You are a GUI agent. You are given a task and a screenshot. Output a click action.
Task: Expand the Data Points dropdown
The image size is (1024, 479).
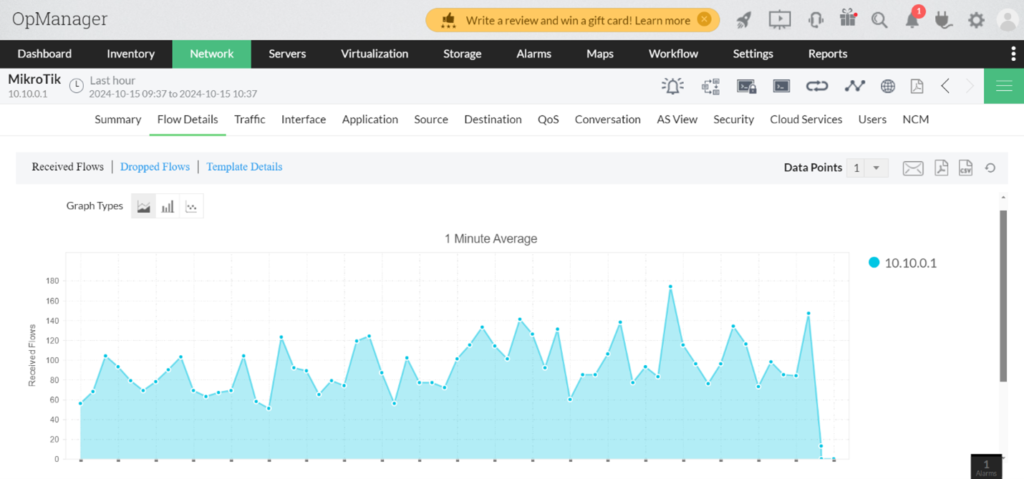click(x=876, y=168)
